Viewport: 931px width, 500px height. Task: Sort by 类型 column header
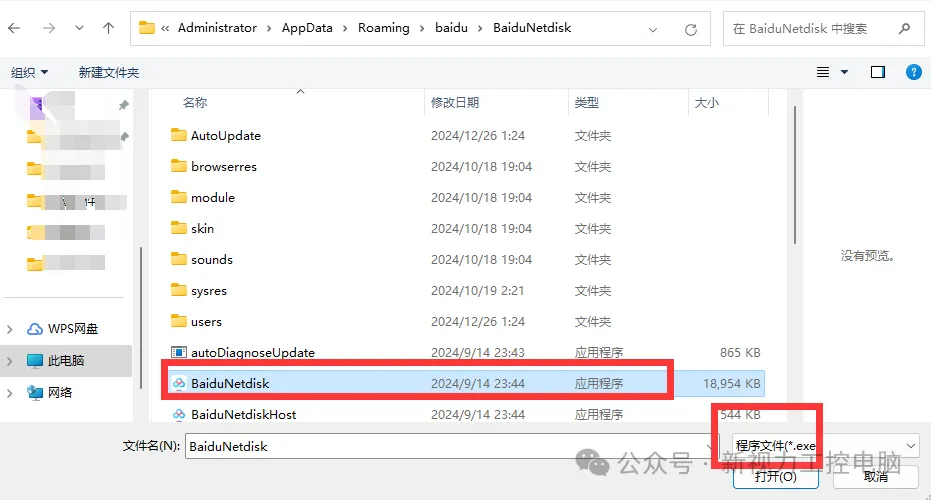point(587,103)
